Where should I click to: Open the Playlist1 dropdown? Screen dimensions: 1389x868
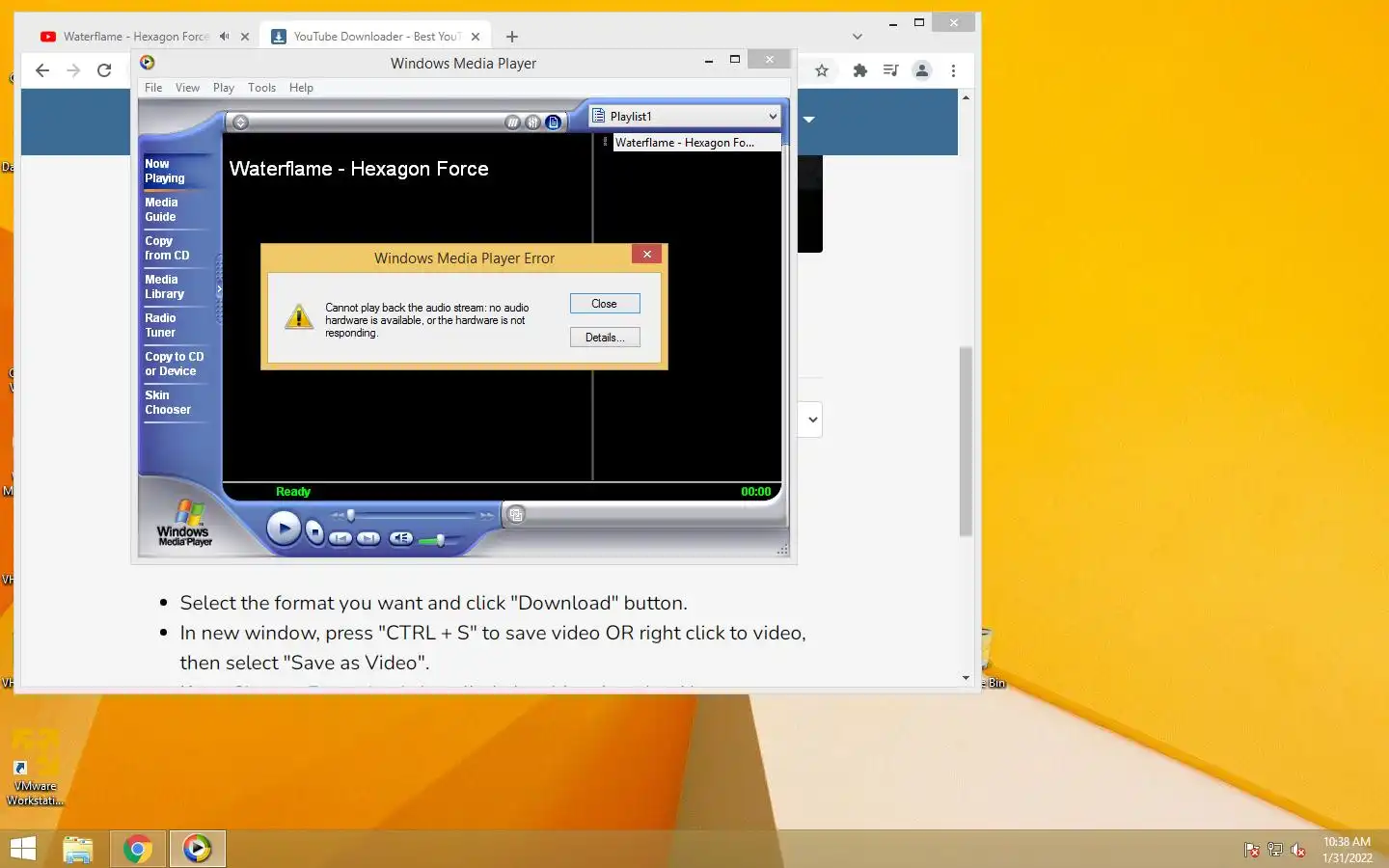pos(684,116)
